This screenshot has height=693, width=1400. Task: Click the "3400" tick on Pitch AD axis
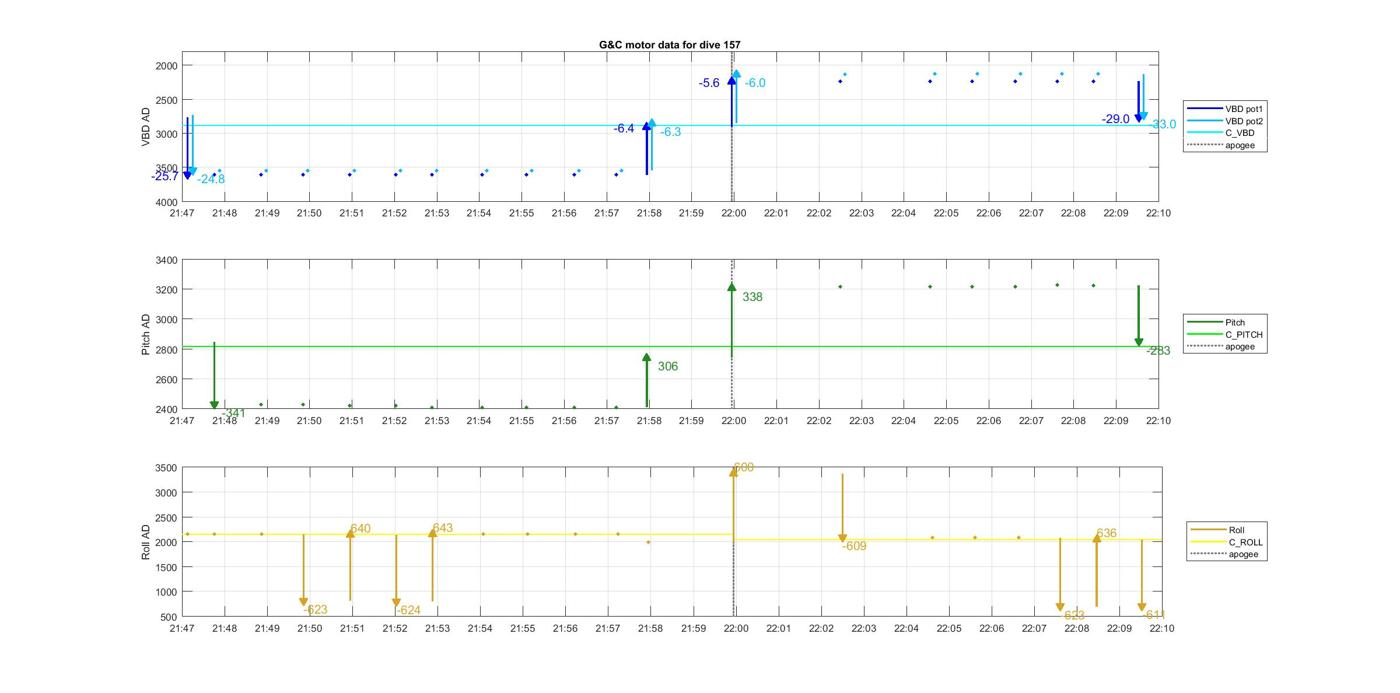(166, 260)
